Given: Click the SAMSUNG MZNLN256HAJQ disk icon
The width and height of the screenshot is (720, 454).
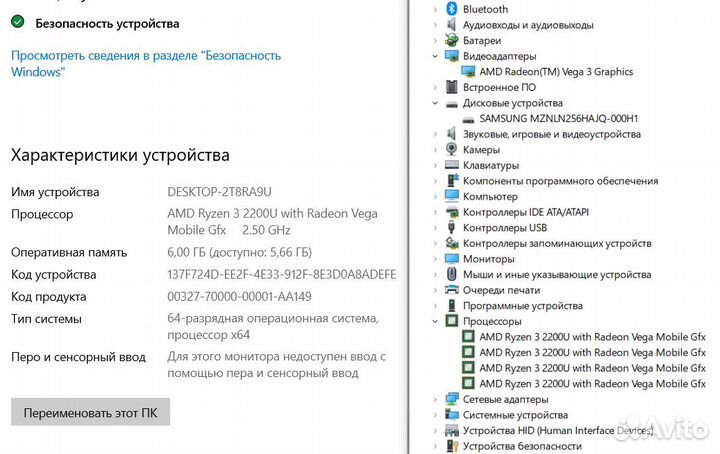Looking at the screenshot, I should coord(468,119).
